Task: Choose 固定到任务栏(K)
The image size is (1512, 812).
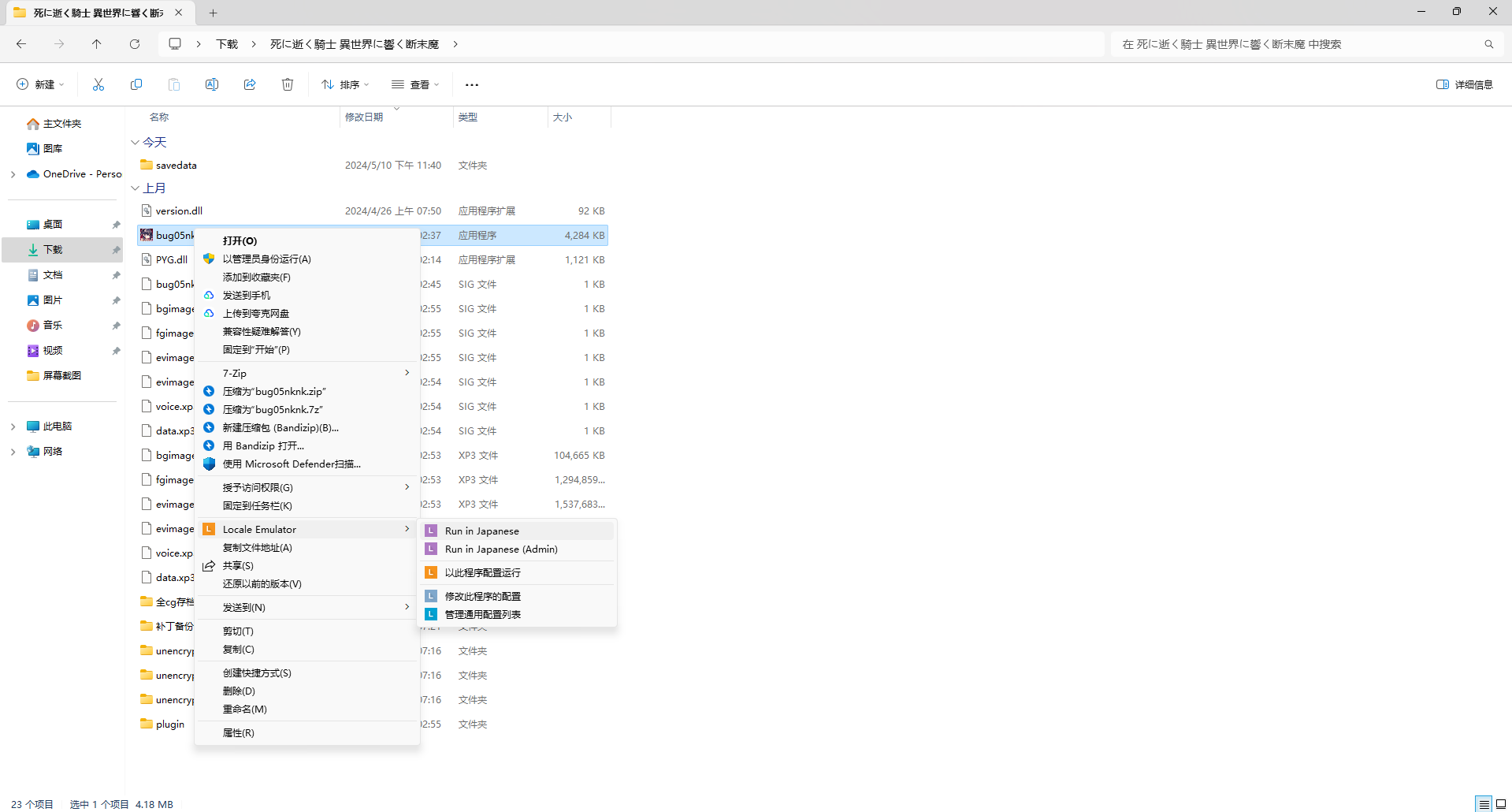Action: tap(306, 505)
